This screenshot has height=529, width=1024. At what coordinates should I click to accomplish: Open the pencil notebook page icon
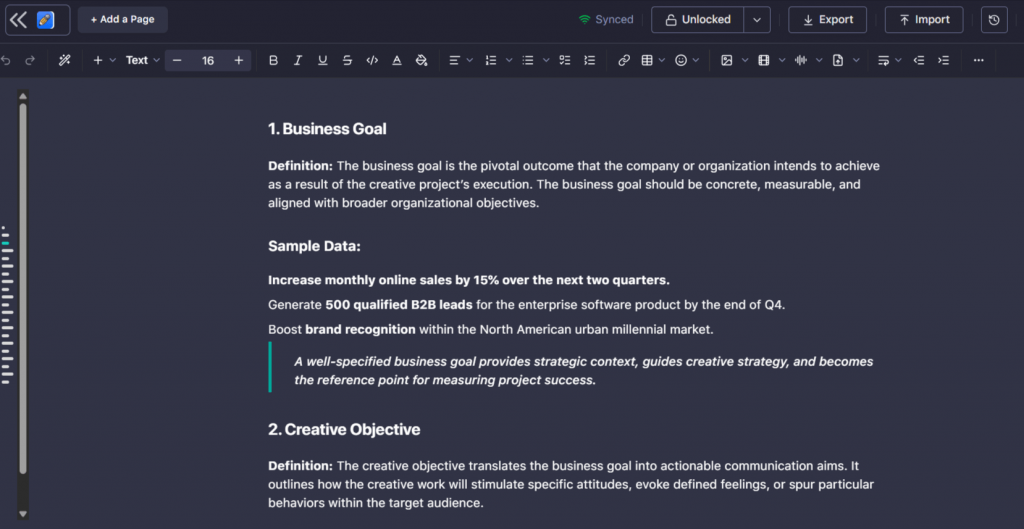tap(45, 20)
